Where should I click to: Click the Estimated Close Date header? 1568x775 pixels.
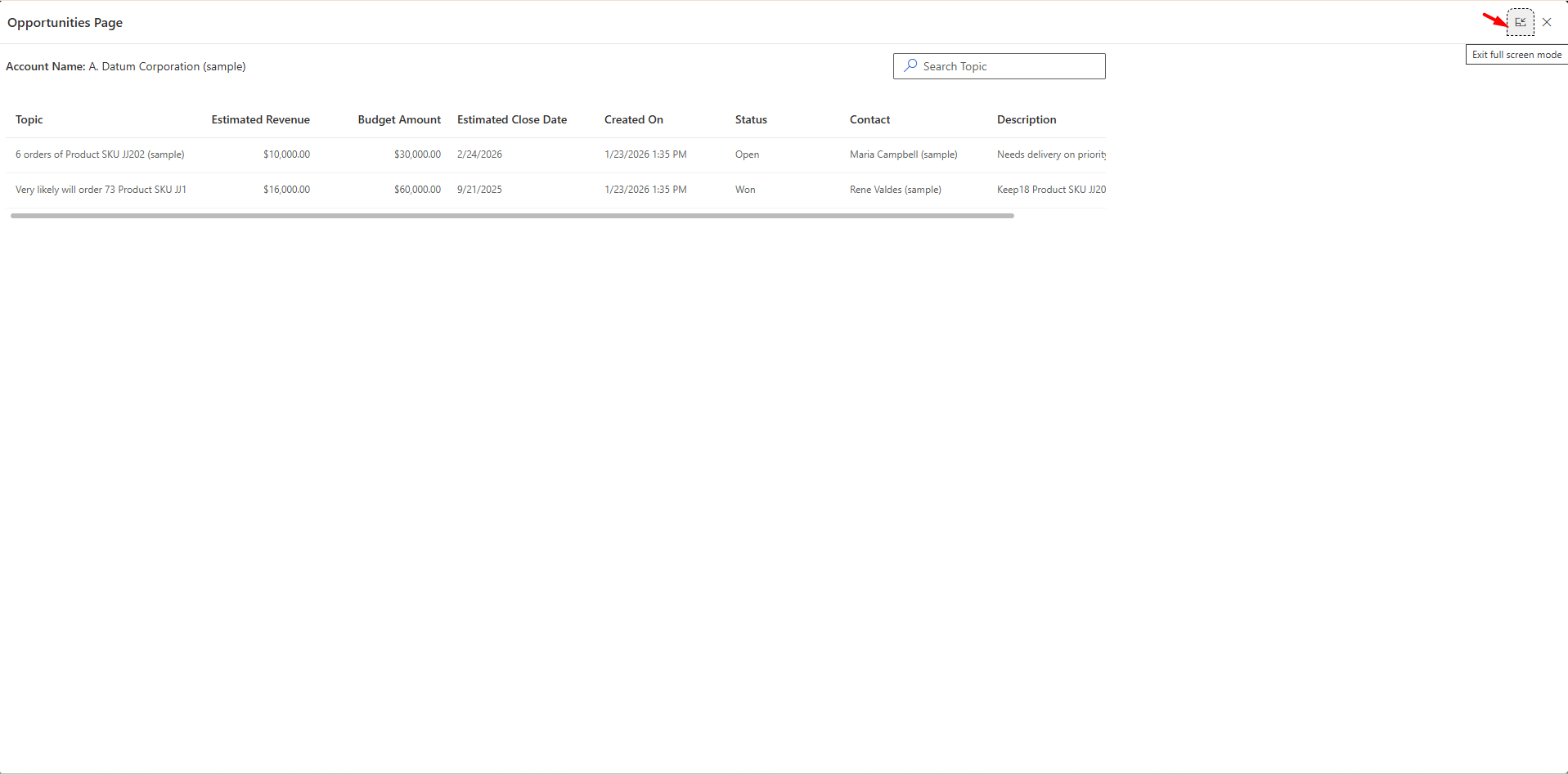coord(512,119)
